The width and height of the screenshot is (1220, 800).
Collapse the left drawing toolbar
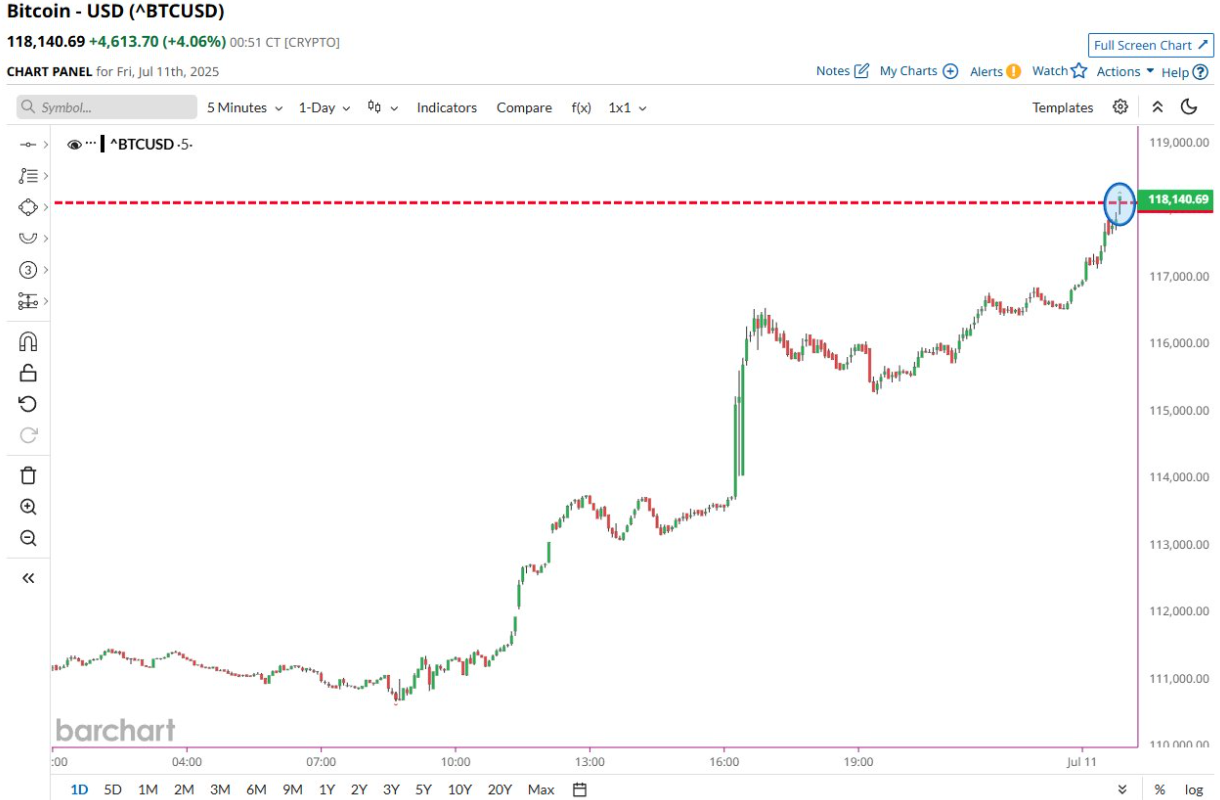pyautogui.click(x=28, y=578)
